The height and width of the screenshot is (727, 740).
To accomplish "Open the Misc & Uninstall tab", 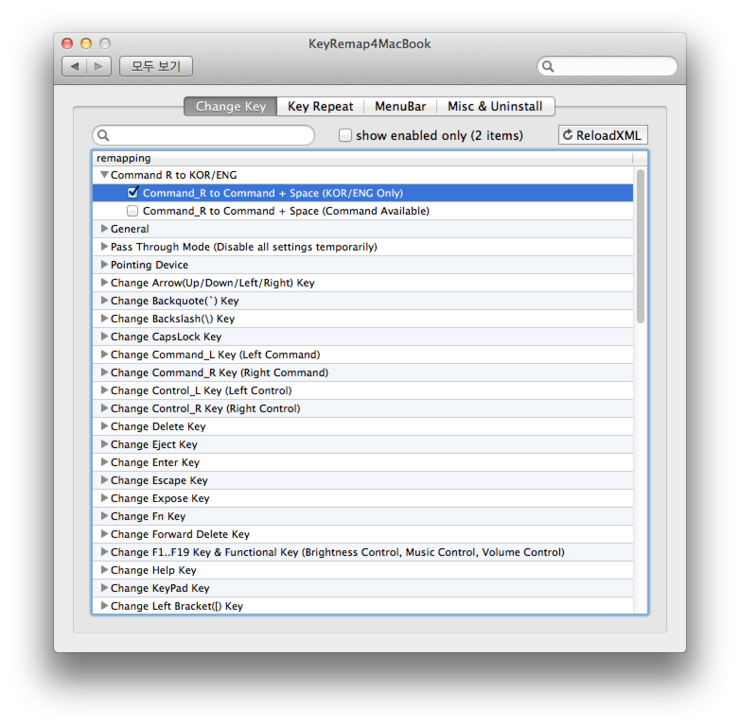I will point(495,106).
